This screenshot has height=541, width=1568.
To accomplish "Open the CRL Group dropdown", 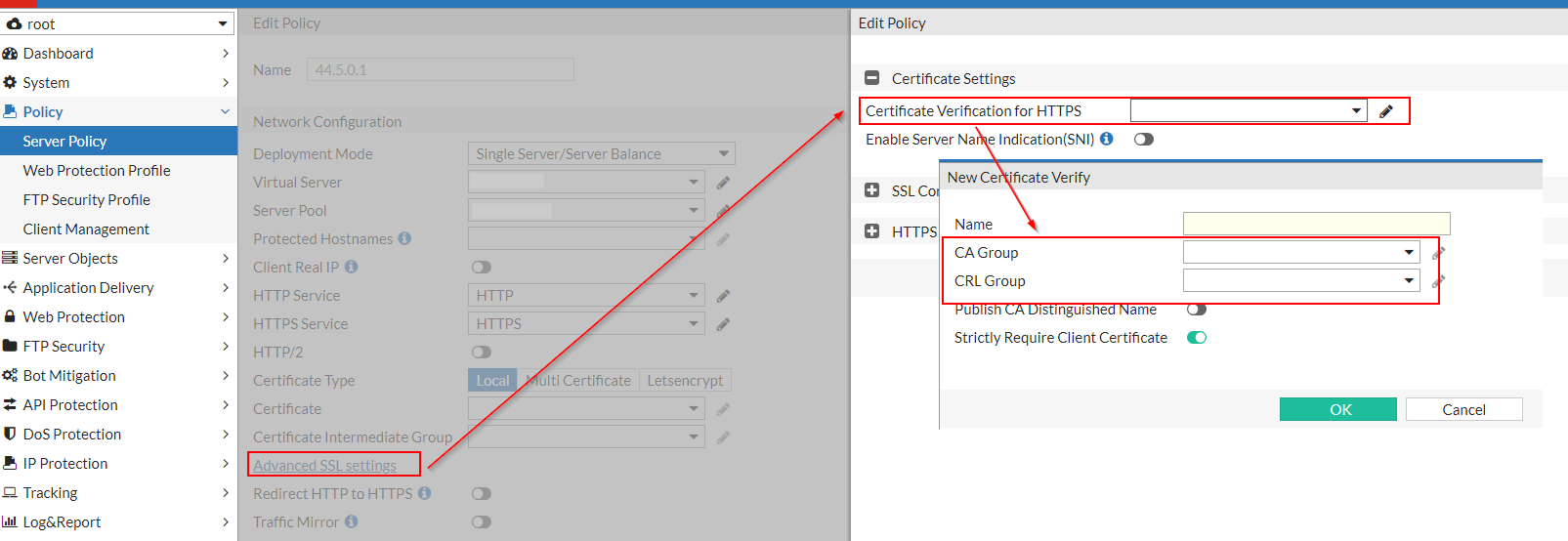I will click(1301, 281).
